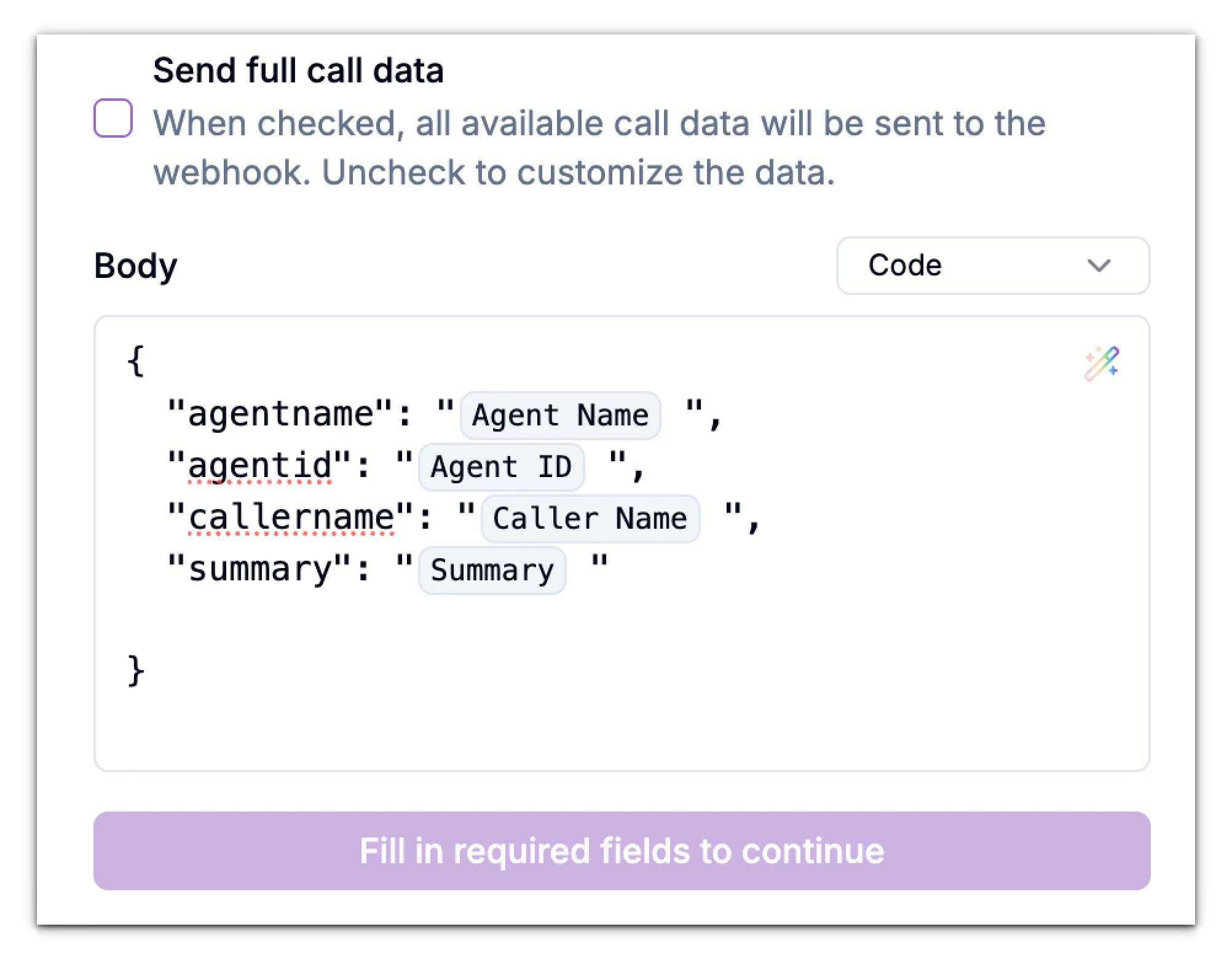Select the Caller Name variable pill
The width and height of the screenshot is (1232, 964).
tap(589, 517)
